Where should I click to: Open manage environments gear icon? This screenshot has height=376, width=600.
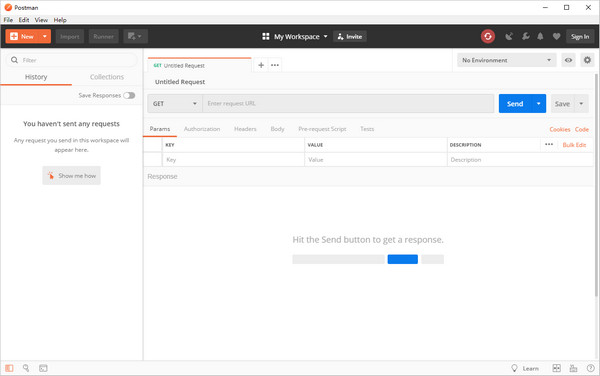(x=587, y=60)
